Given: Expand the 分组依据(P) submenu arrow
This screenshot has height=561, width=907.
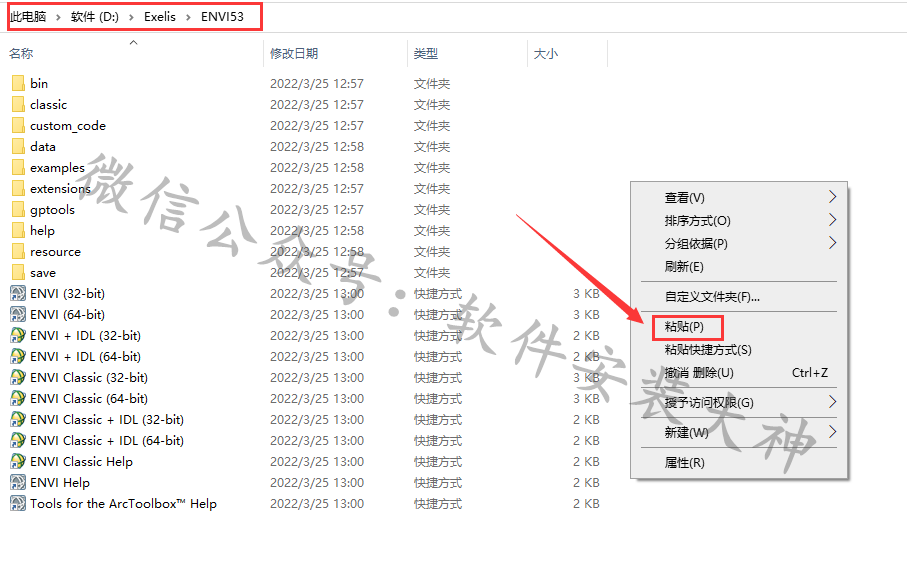Looking at the screenshot, I should click(832, 243).
